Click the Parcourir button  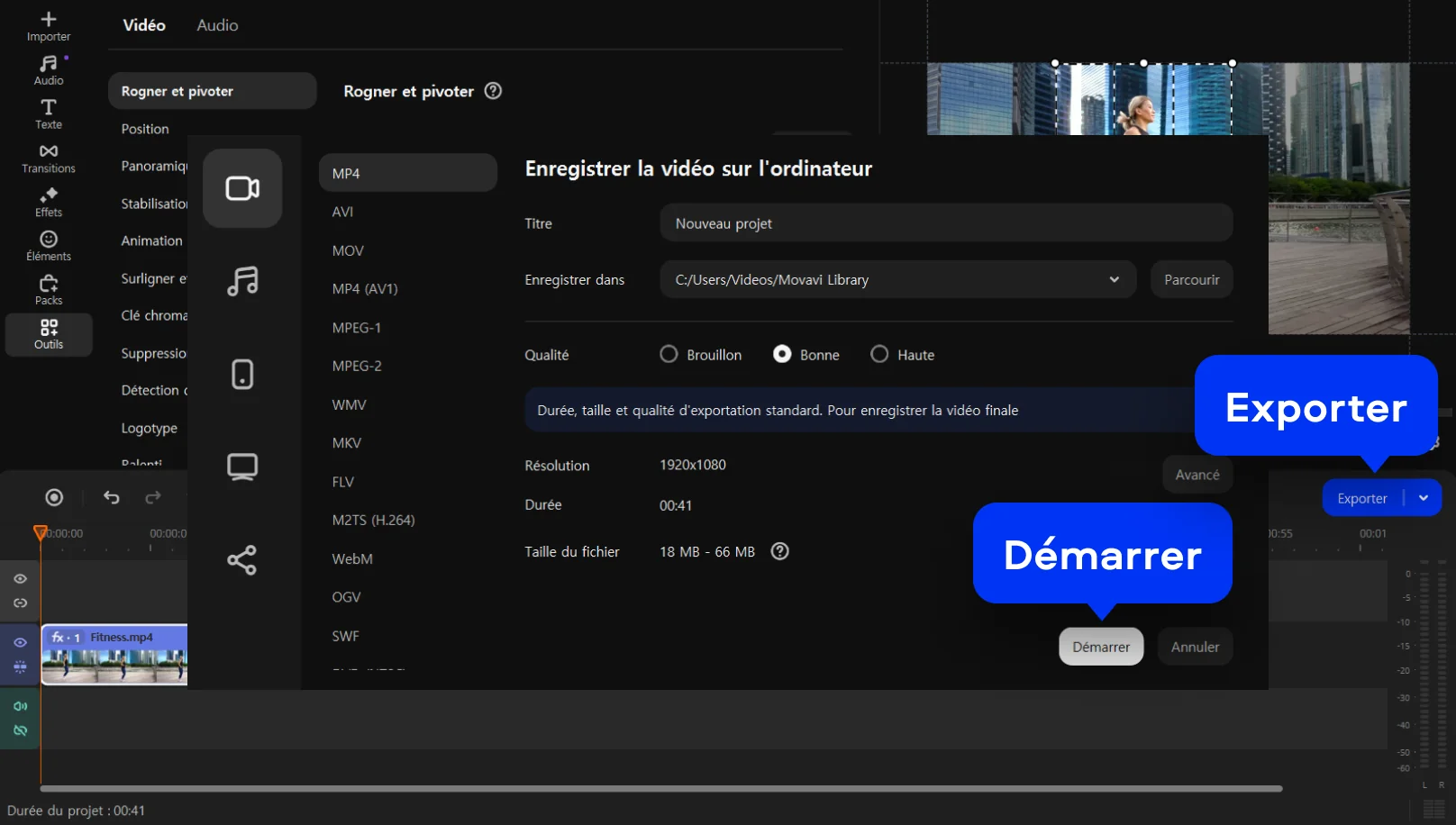pyautogui.click(x=1191, y=280)
